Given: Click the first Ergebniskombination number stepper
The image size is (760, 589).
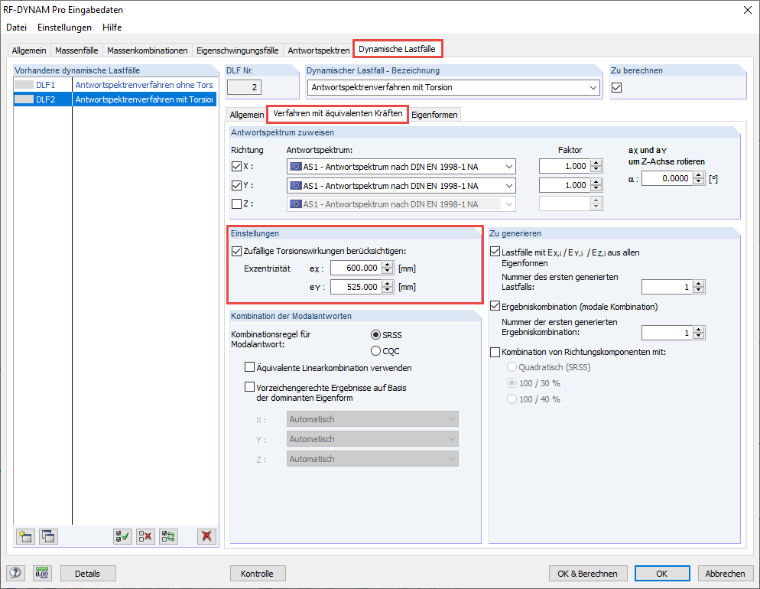Looking at the screenshot, I should [698, 333].
